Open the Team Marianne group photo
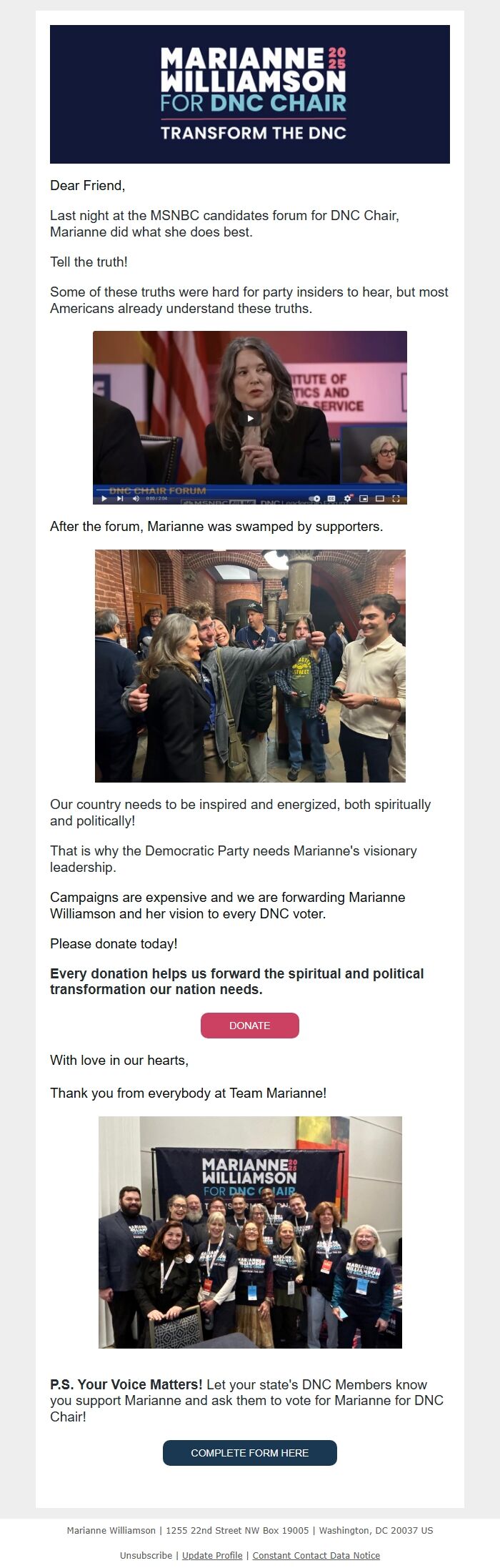 (x=250, y=1232)
